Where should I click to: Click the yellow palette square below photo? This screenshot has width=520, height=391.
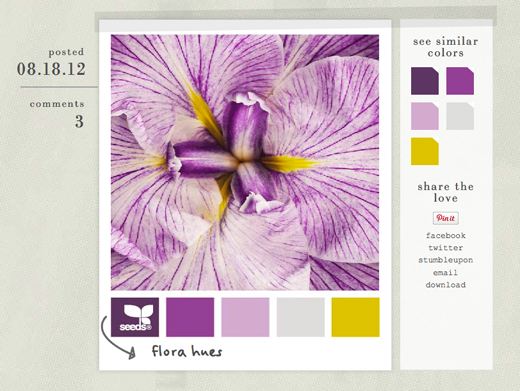click(x=355, y=317)
